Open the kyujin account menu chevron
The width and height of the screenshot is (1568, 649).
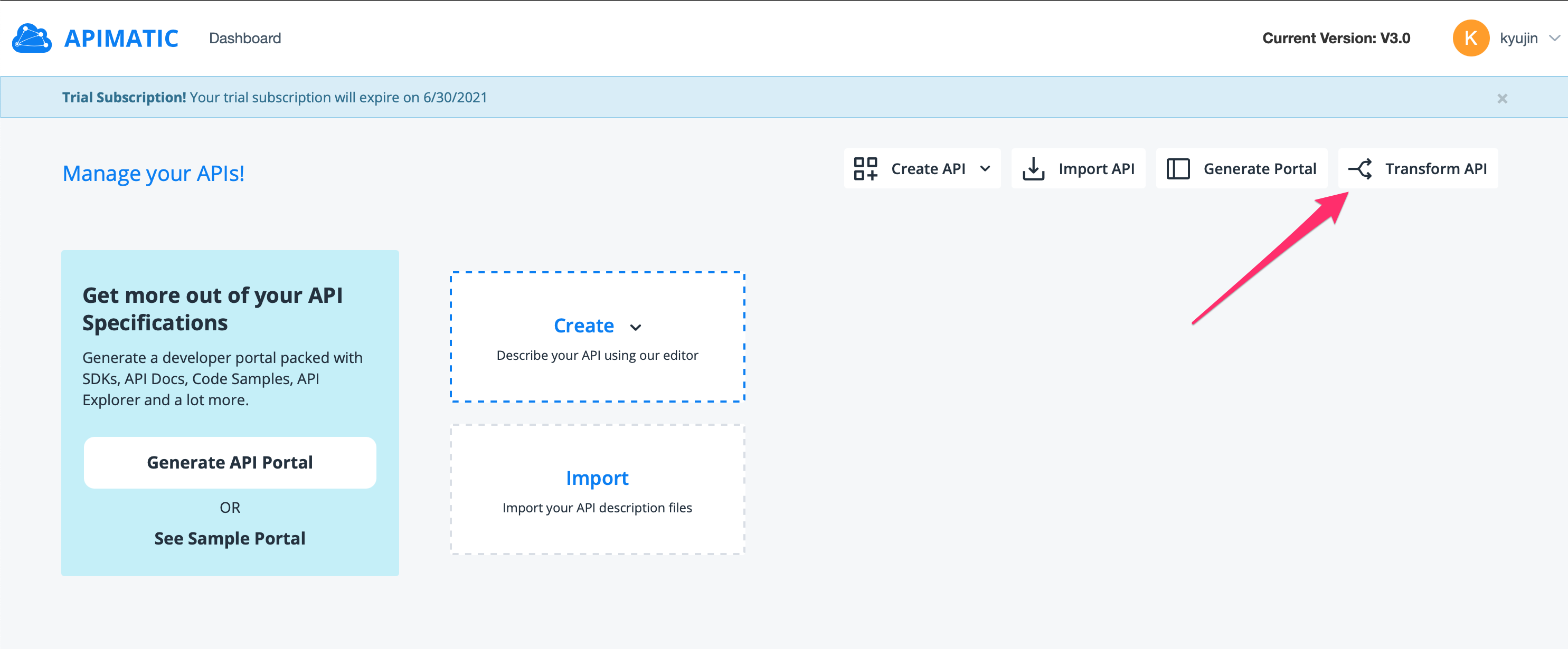coord(1554,39)
